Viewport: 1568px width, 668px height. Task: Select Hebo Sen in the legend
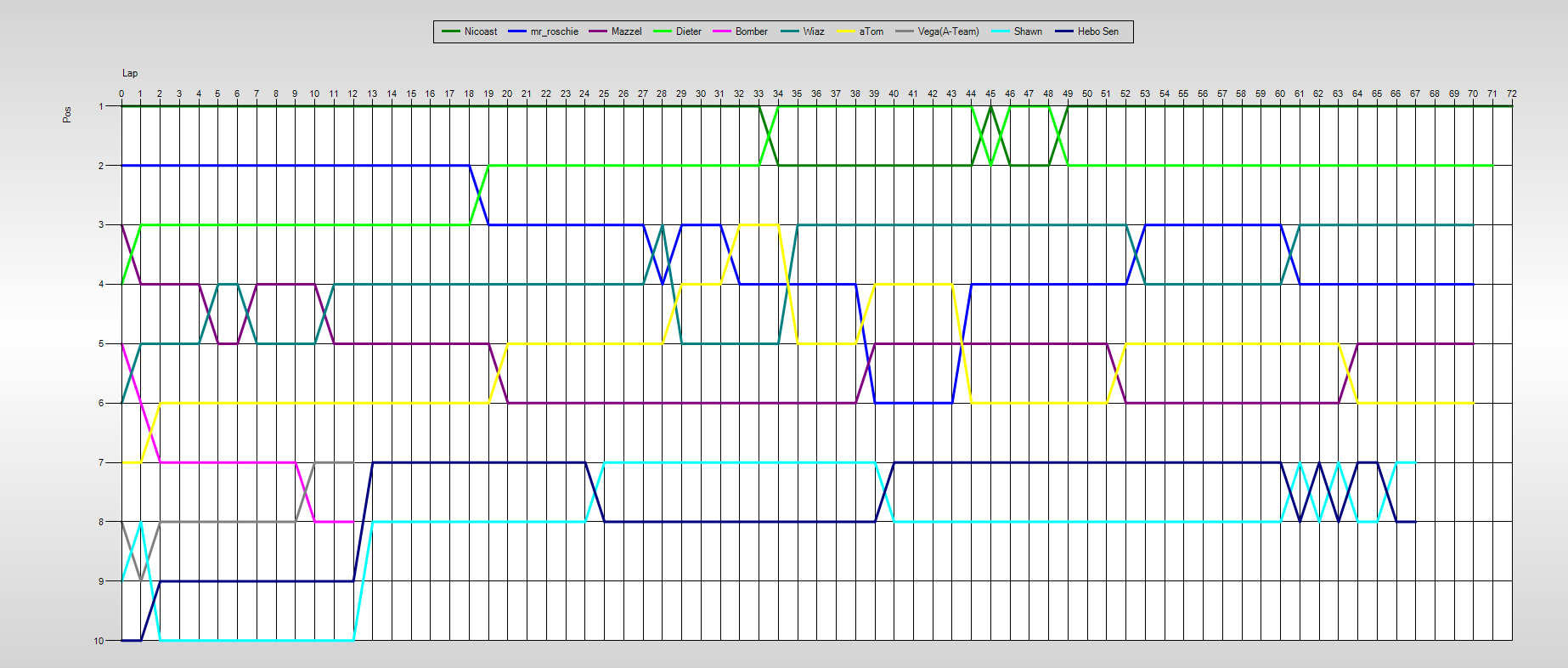pyautogui.click(x=1097, y=31)
